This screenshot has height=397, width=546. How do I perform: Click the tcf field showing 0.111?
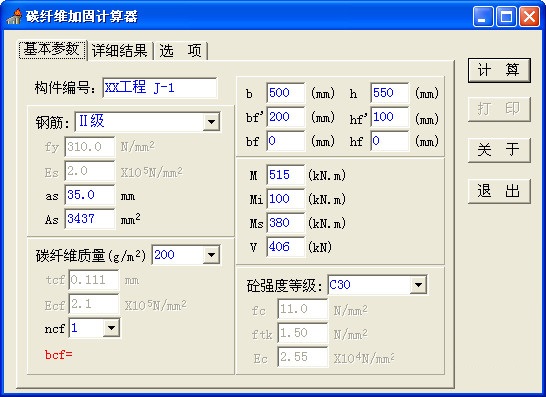tap(94, 280)
